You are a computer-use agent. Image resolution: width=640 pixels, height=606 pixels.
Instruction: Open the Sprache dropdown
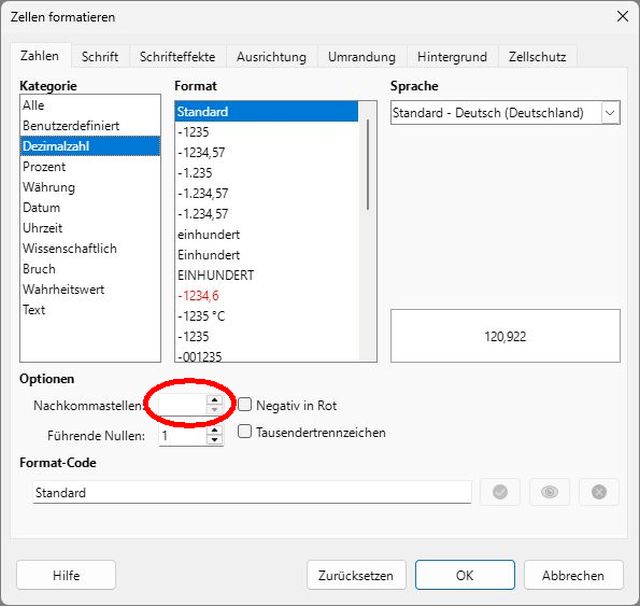[x=610, y=113]
